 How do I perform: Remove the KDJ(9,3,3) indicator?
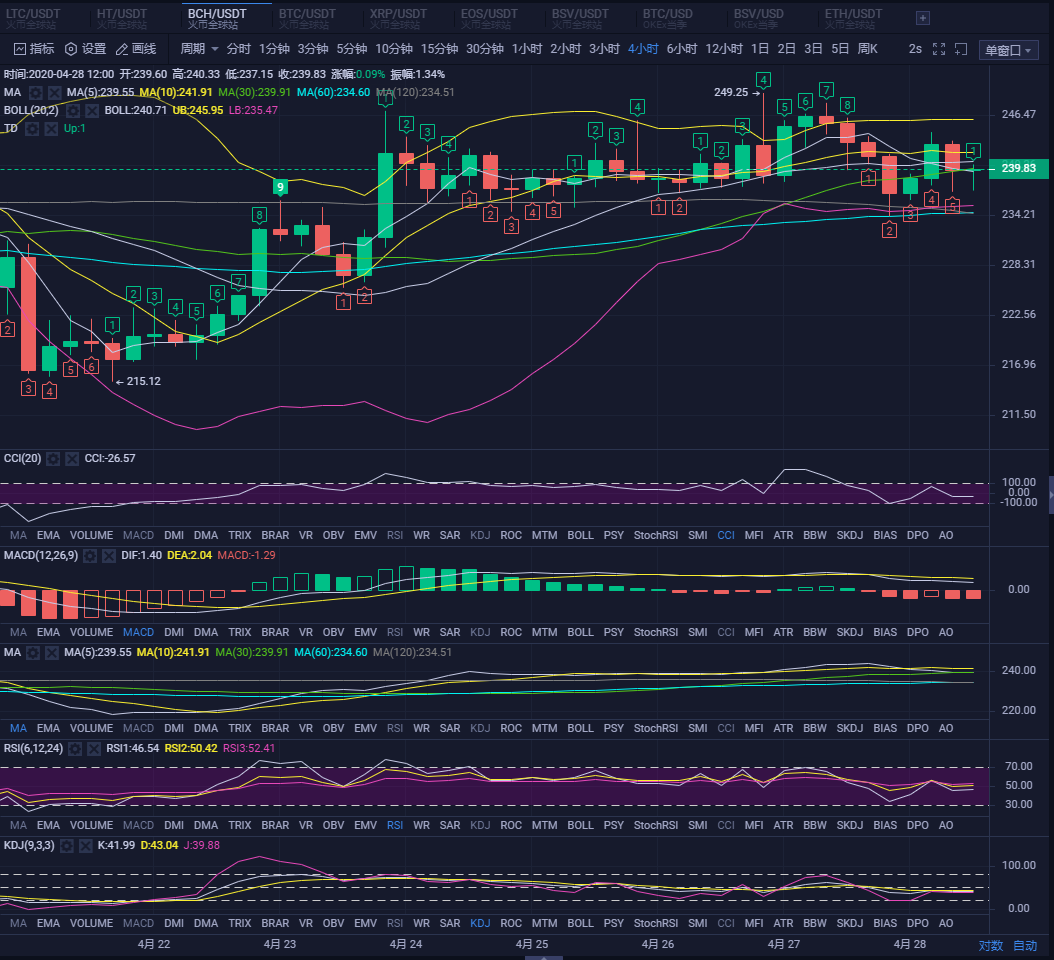pyautogui.click(x=84, y=845)
